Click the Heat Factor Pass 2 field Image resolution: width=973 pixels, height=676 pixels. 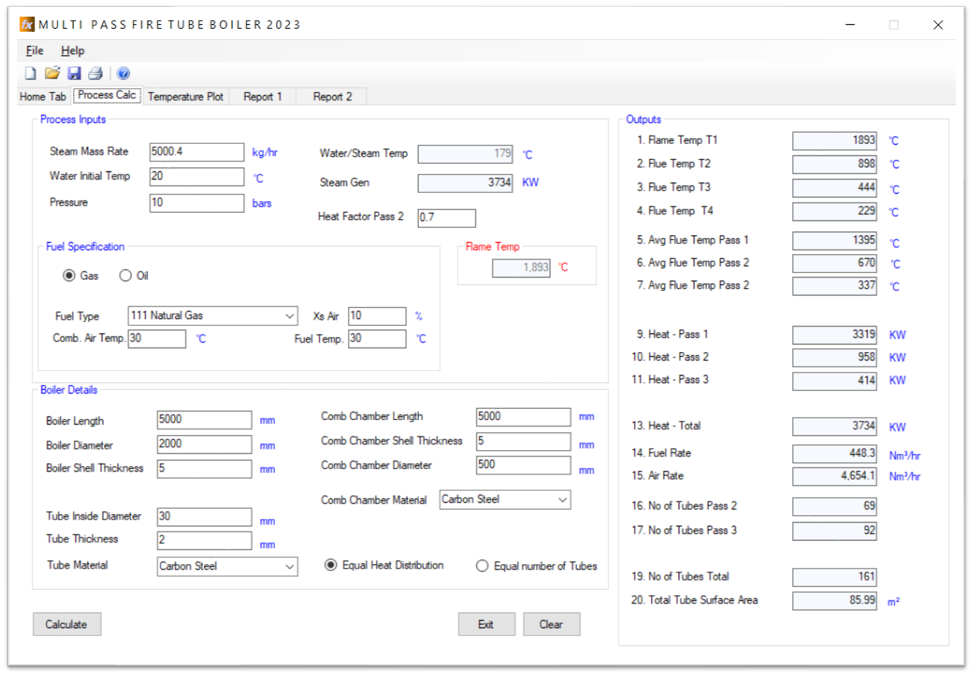pyautogui.click(x=447, y=218)
